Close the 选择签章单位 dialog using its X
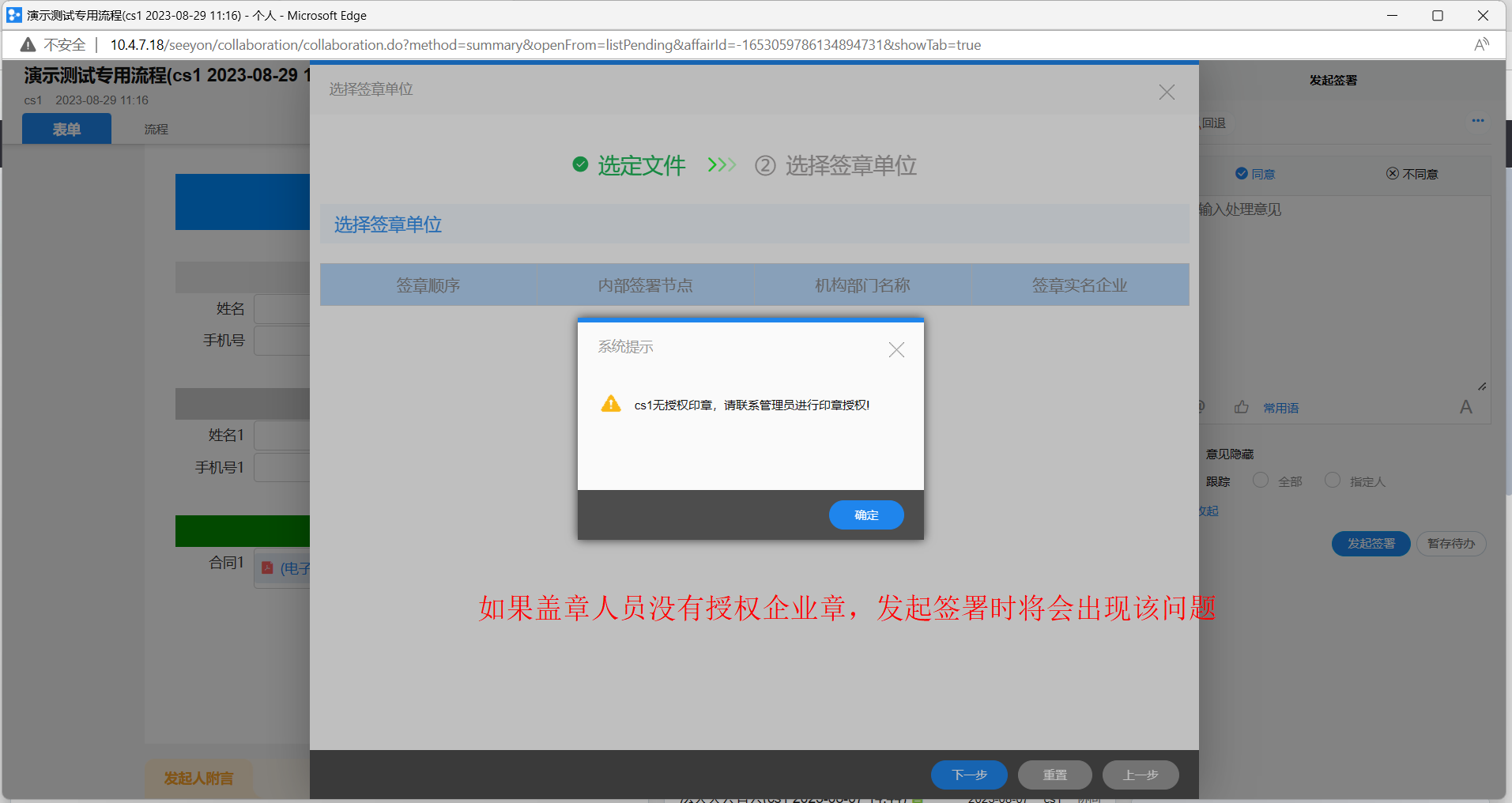This screenshot has height=803, width=1512. point(1167,92)
